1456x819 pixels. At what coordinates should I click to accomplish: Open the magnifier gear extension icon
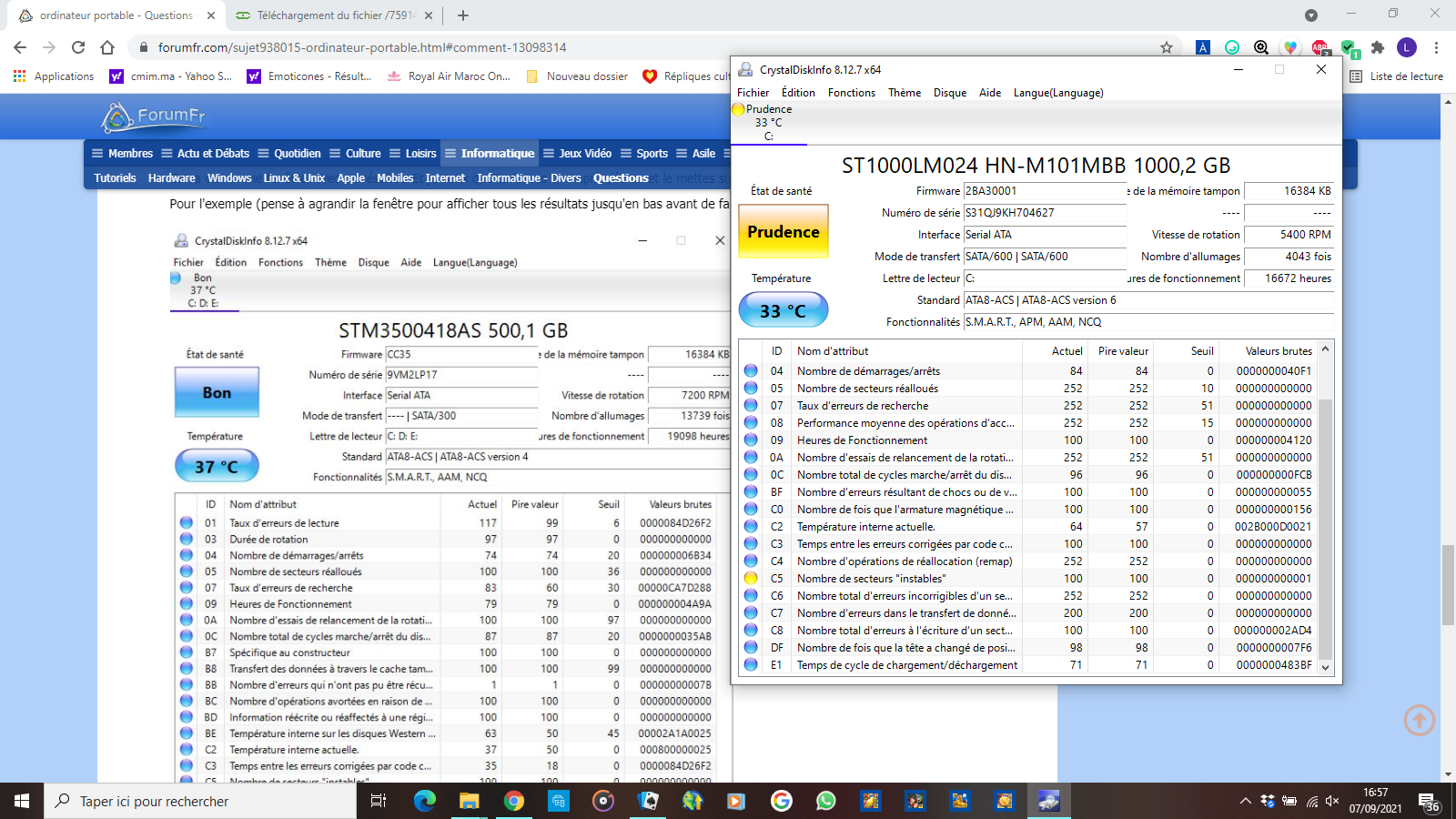tap(1261, 47)
